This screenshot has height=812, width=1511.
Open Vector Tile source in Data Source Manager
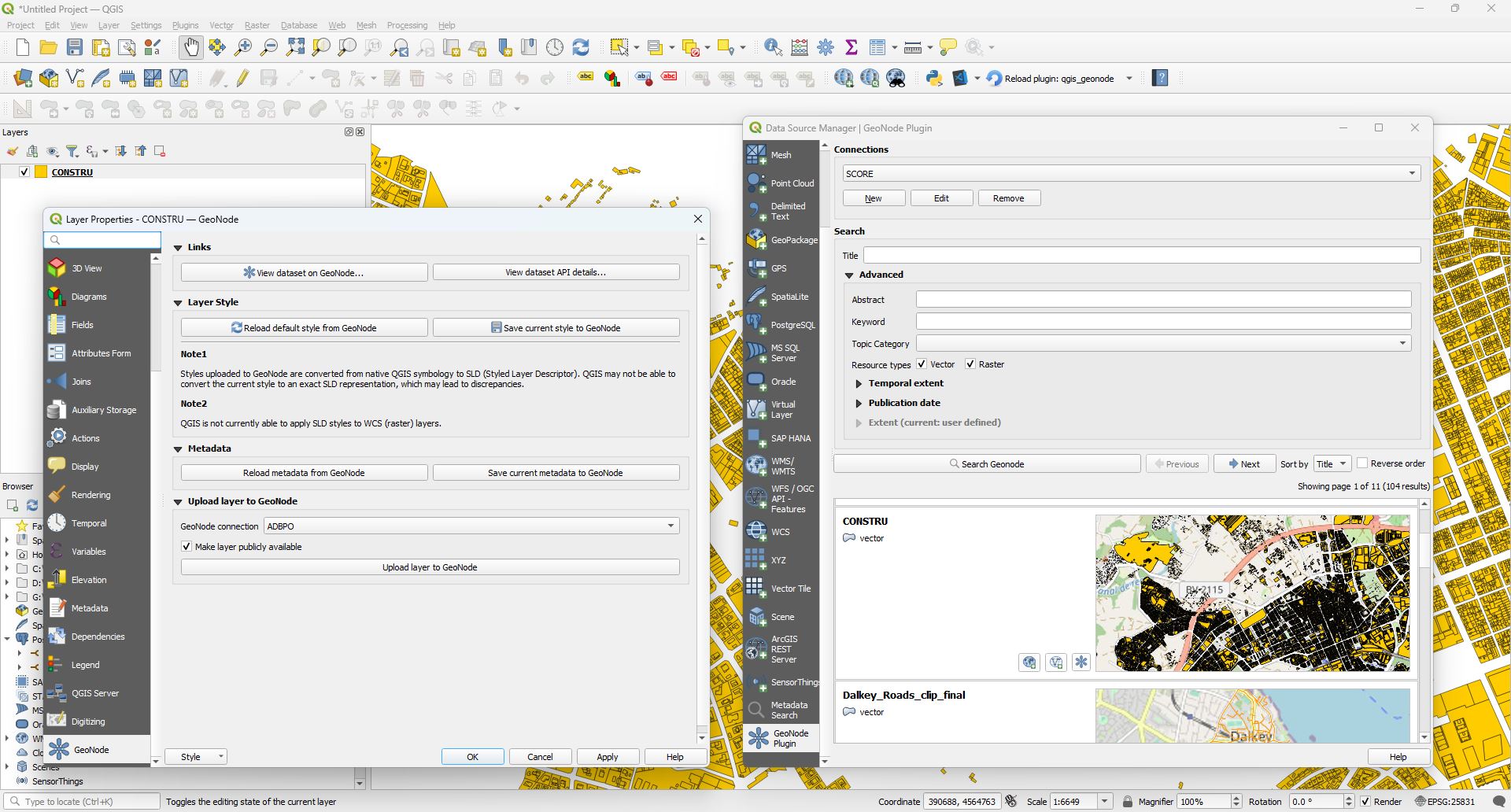781,589
